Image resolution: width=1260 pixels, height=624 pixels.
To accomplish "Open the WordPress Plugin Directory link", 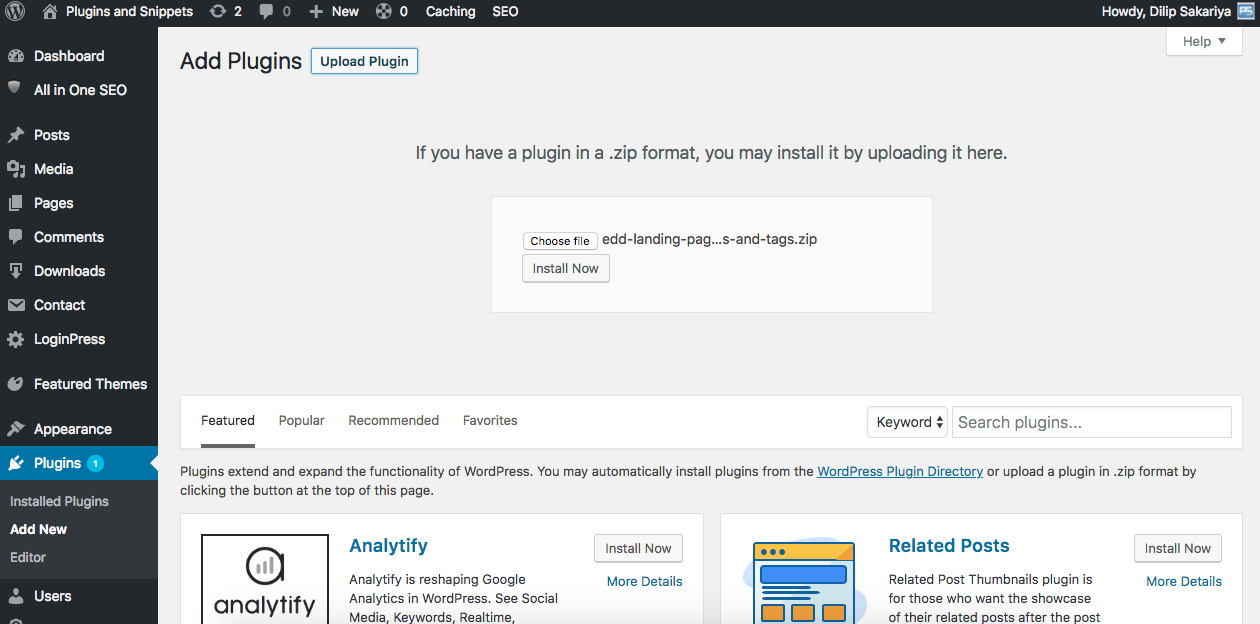I will pyautogui.click(x=900, y=471).
